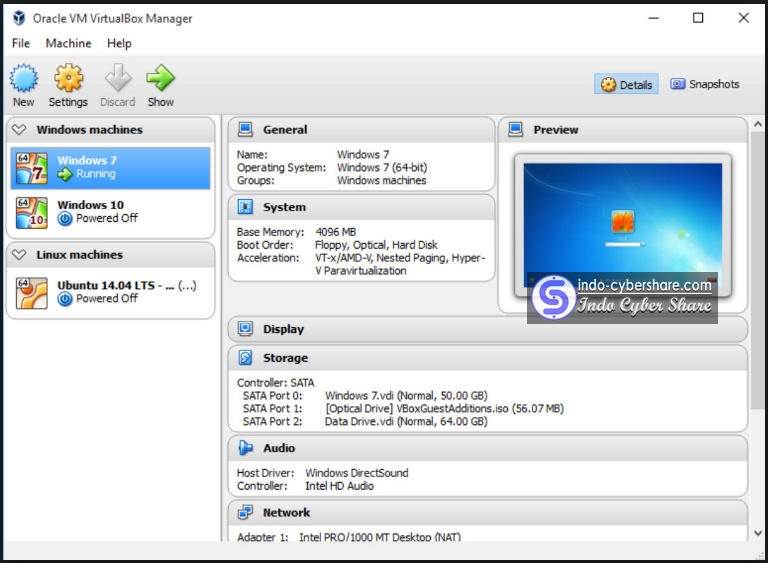Click the Preview section icon
This screenshot has height=563, width=768.
515,129
